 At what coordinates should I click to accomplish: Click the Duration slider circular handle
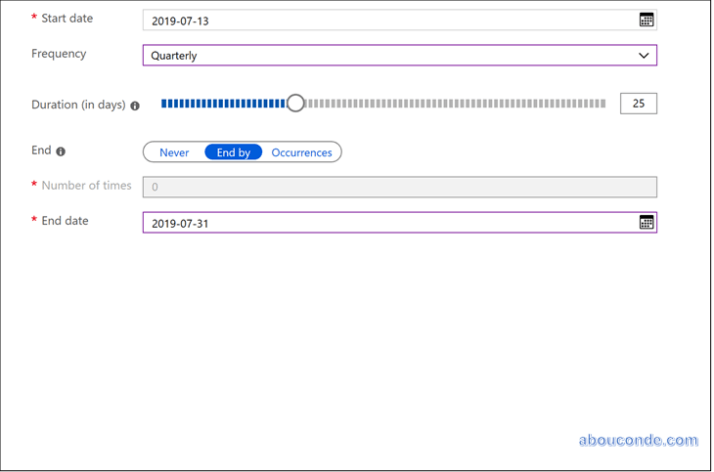click(295, 103)
